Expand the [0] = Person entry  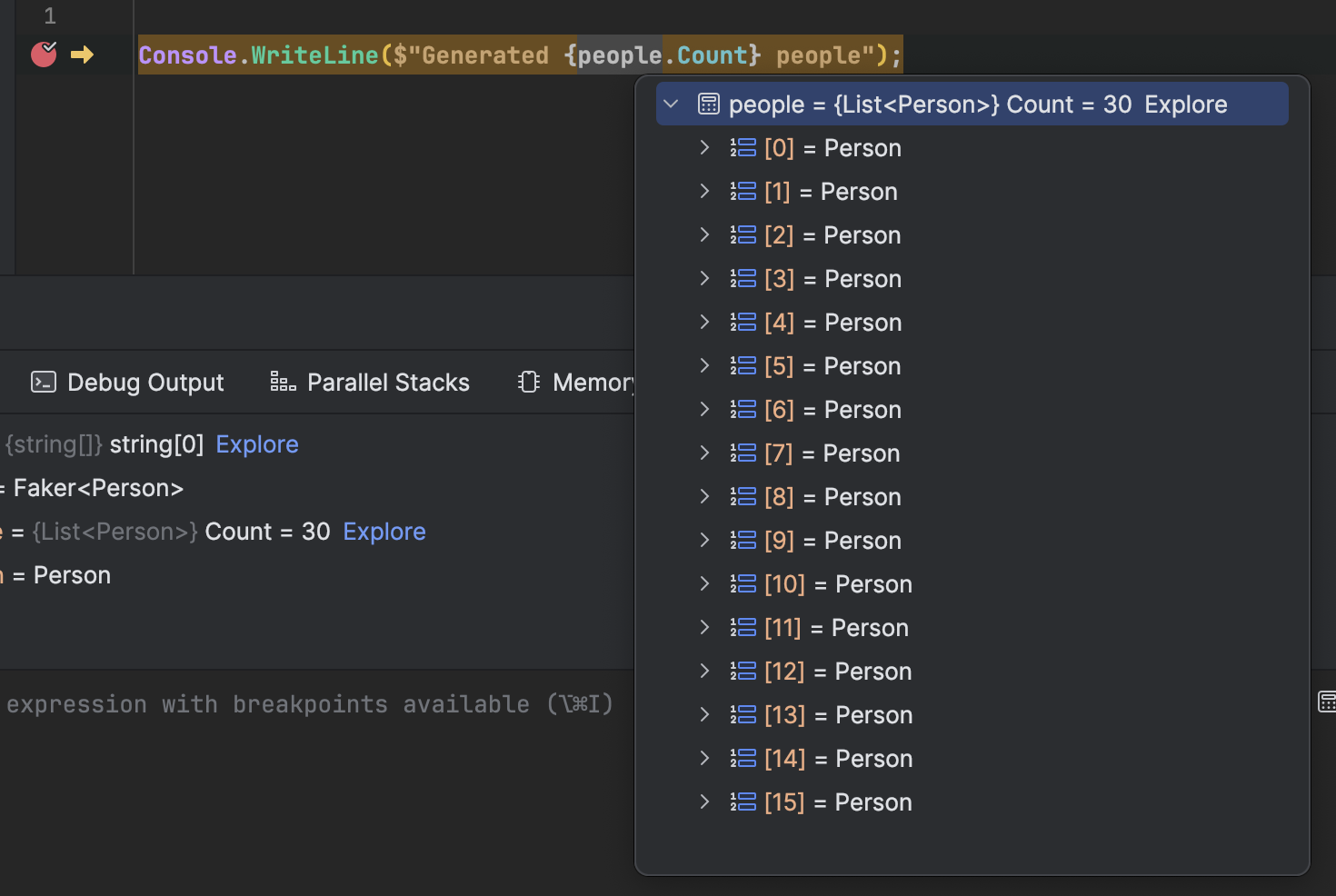point(704,148)
